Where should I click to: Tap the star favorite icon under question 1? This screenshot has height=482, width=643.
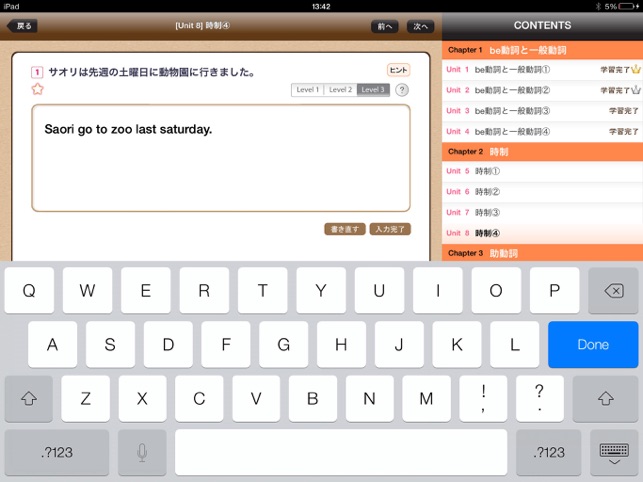coord(37,89)
